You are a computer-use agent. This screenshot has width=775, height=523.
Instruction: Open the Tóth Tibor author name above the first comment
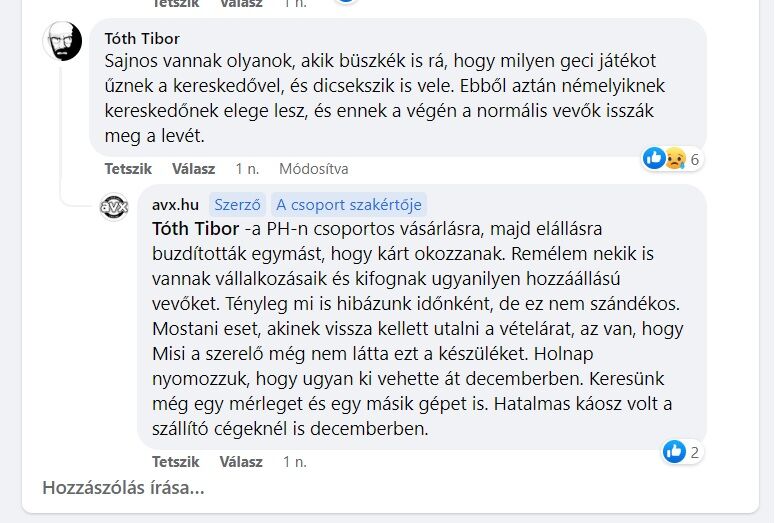click(x=142, y=38)
